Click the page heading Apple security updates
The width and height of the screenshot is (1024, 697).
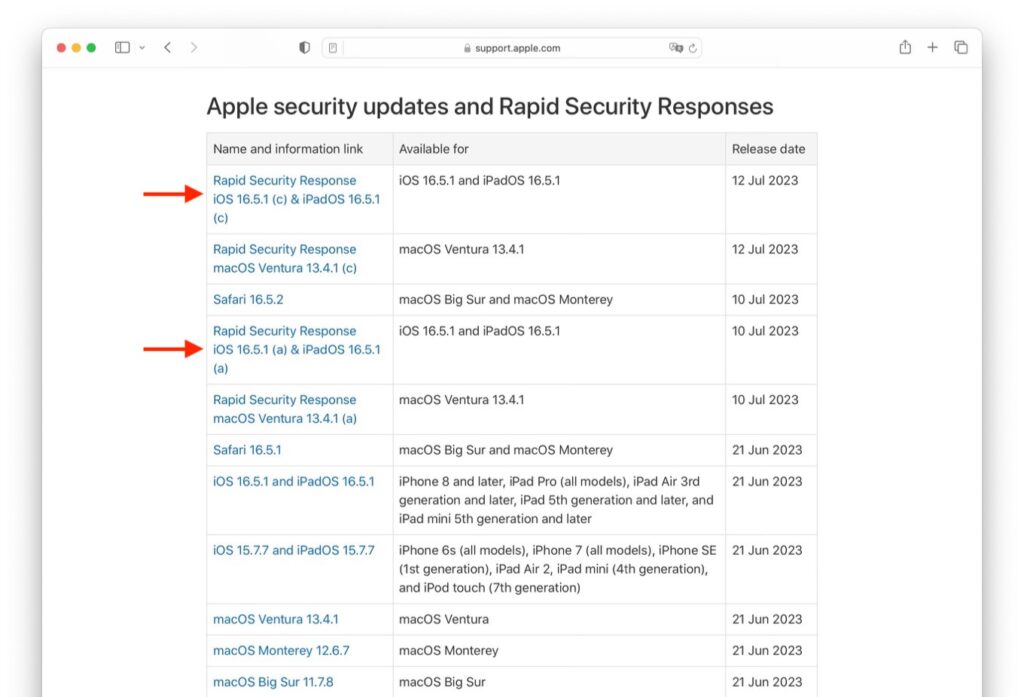click(x=490, y=106)
